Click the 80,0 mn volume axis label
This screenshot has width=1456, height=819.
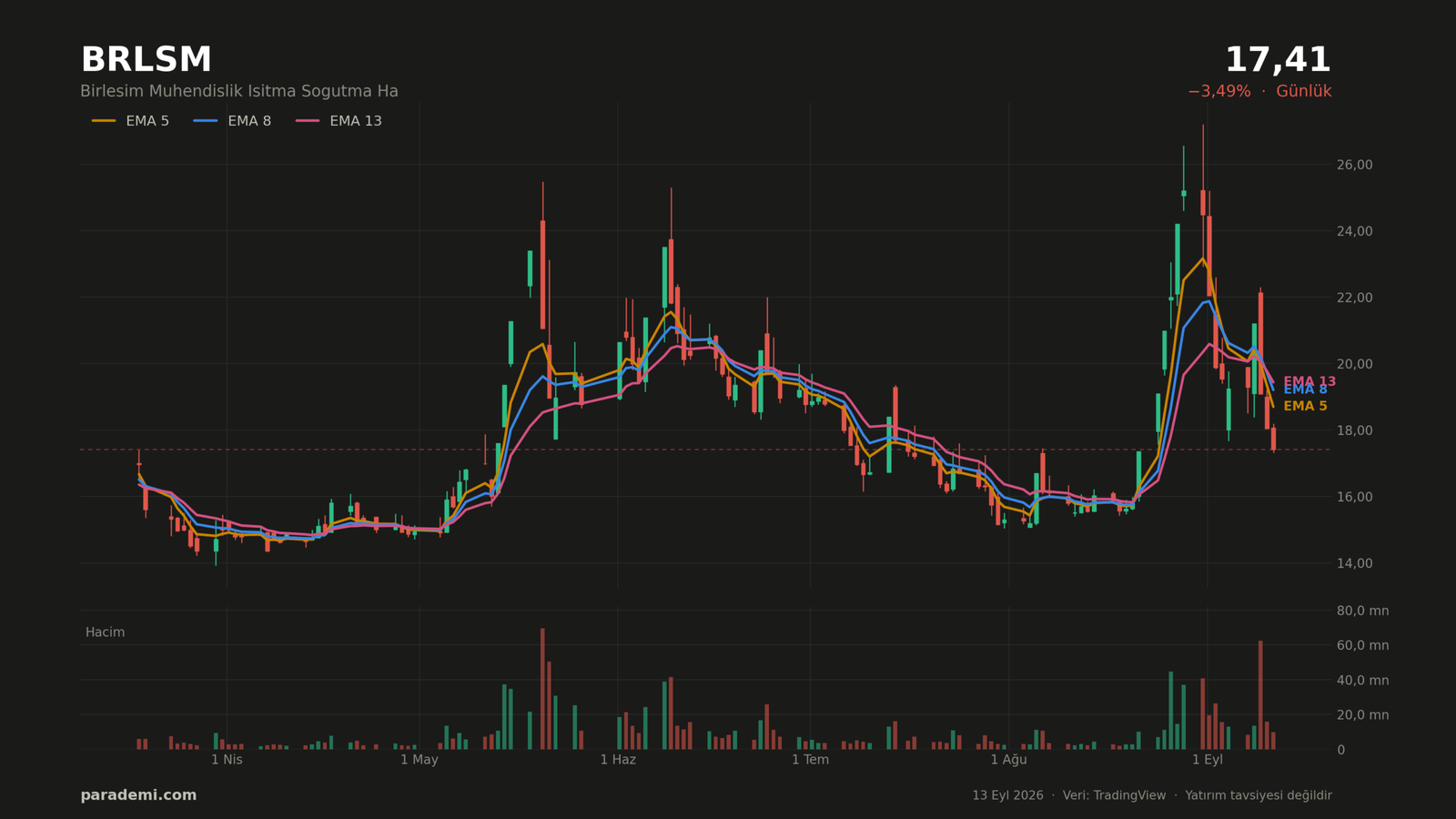tap(1363, 611)
